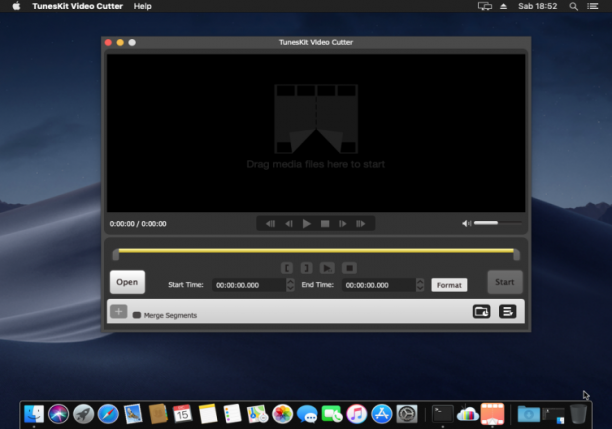This screenshot has height=429, width=612.
Task: Open Maps from the Dock
Action: (x=258, y=414)
